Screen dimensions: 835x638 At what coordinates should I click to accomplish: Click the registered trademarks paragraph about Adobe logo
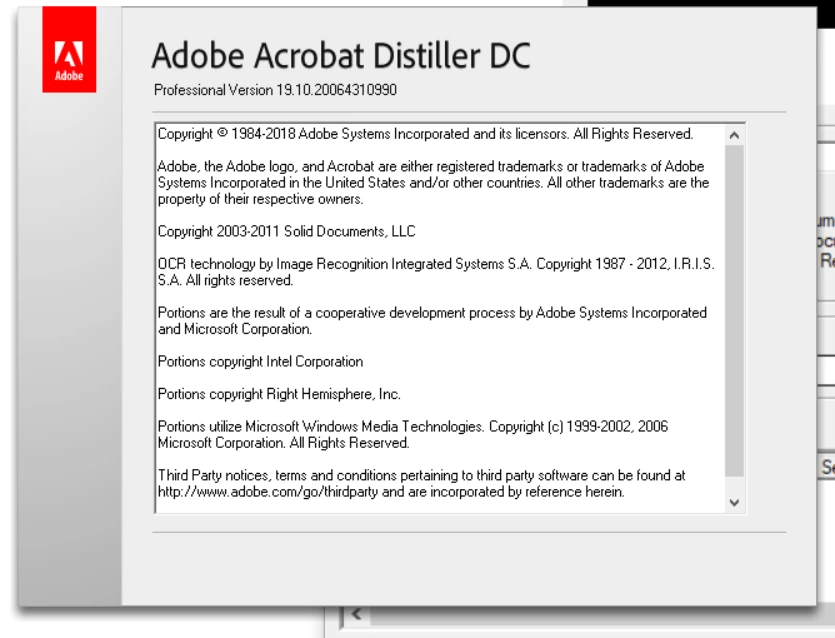433,183
